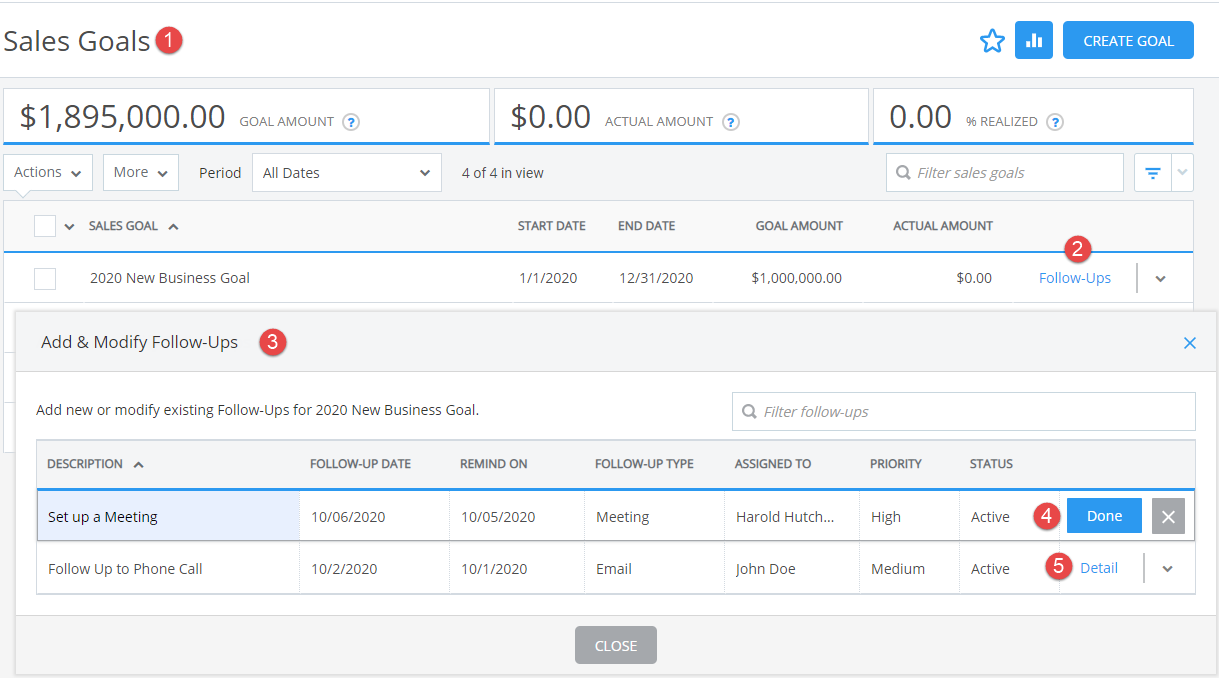Click the Filter sales goals field
The height and width of the screenshot is (678, 1219).
(x=1005, y=172)
